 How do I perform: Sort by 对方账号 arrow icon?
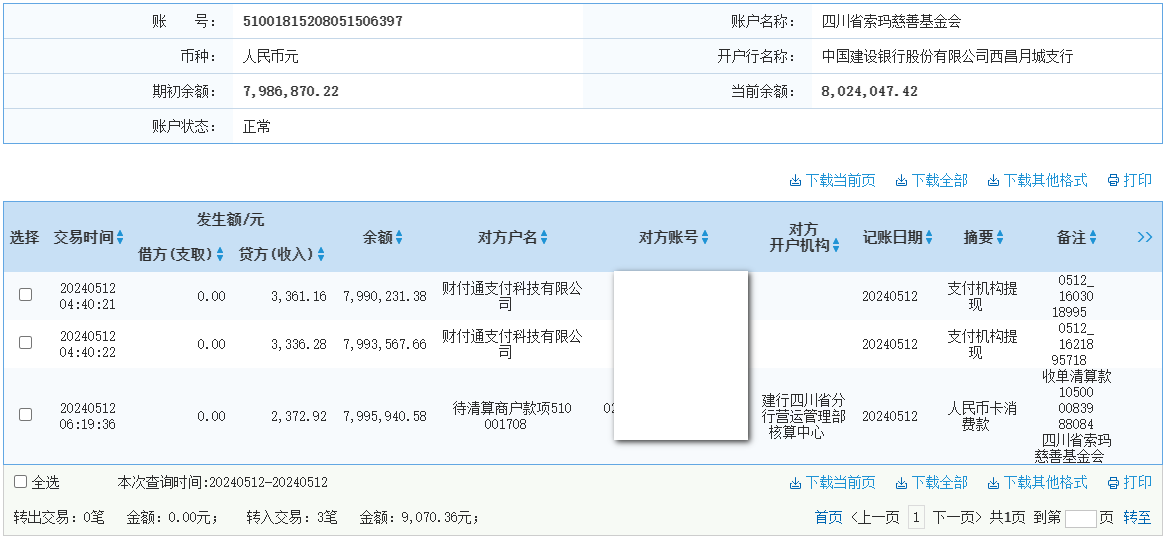pyautogui.click(x=704, y=238)
